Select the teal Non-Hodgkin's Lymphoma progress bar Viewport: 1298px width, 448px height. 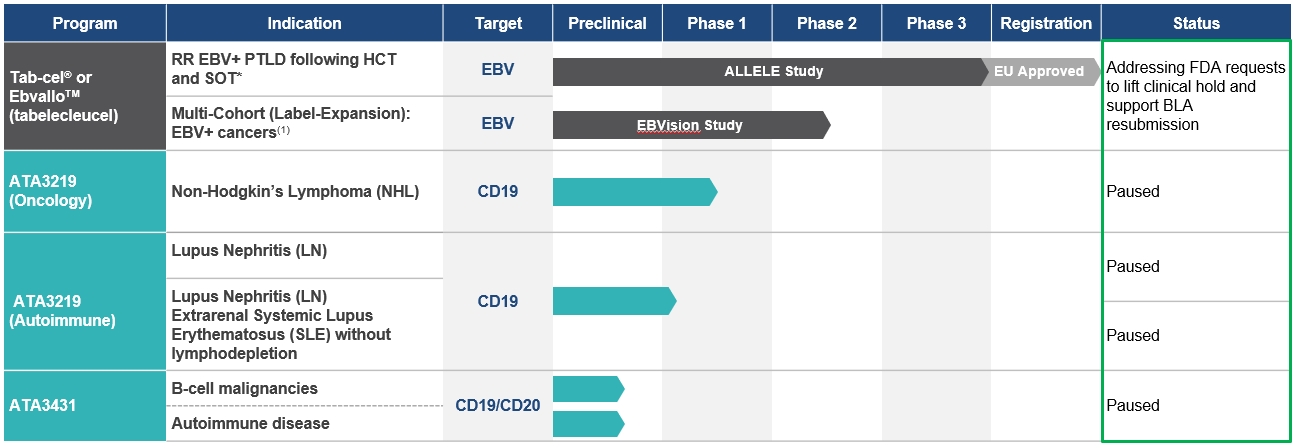[x=633, y=192]
